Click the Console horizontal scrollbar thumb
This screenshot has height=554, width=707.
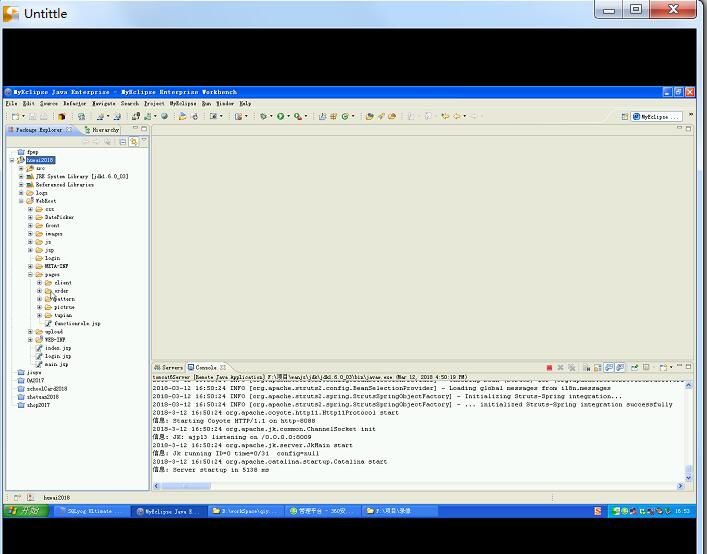pos(186,486)
